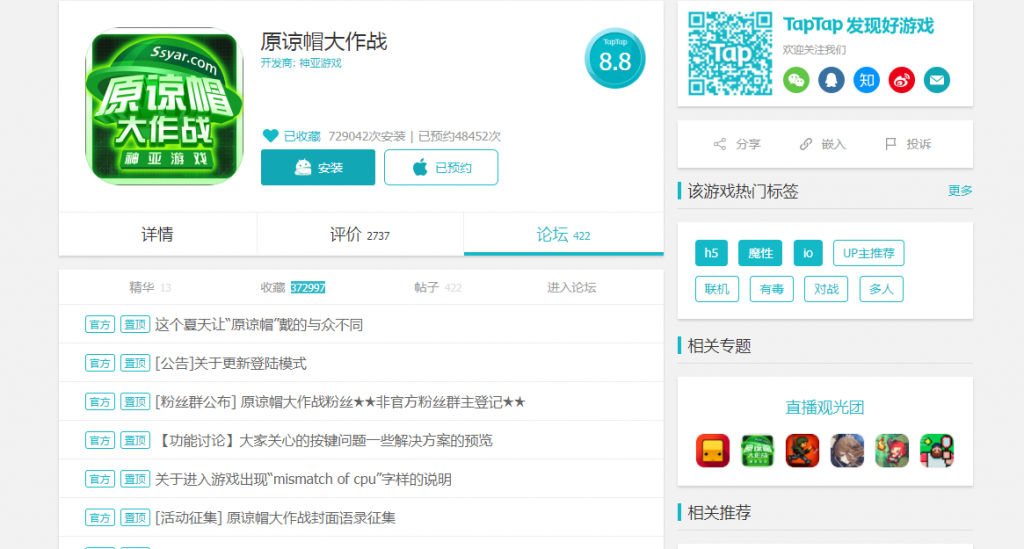Click the WeChat social icon
The height and width of the screenshot is (549, 1024).
point(796,80)
